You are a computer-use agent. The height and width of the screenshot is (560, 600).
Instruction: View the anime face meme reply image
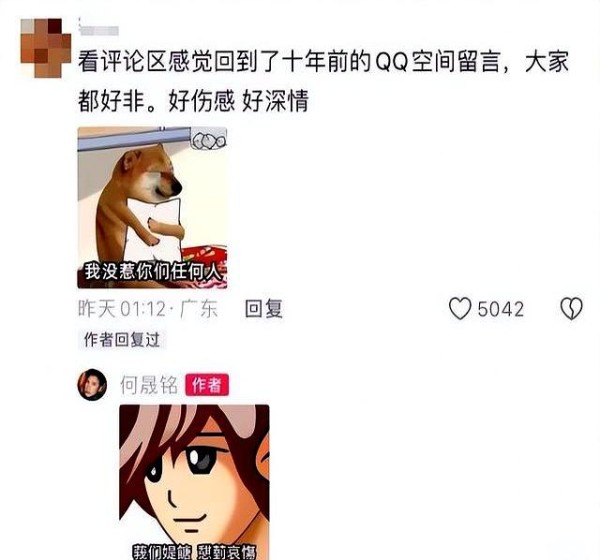click(x=194, y=482)
